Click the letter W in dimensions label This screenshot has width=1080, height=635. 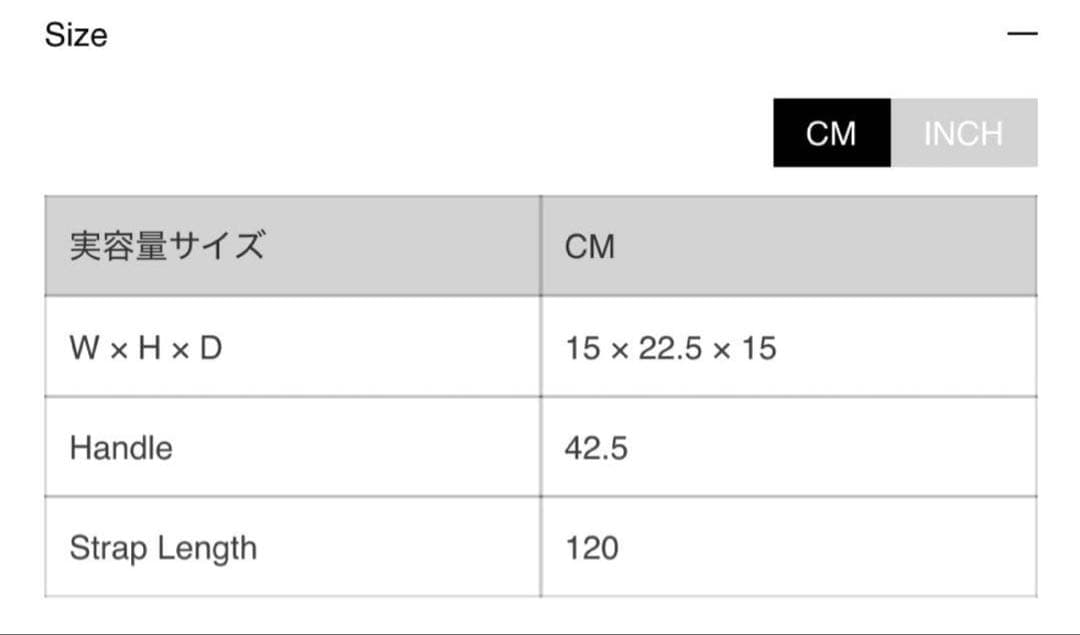83,348
